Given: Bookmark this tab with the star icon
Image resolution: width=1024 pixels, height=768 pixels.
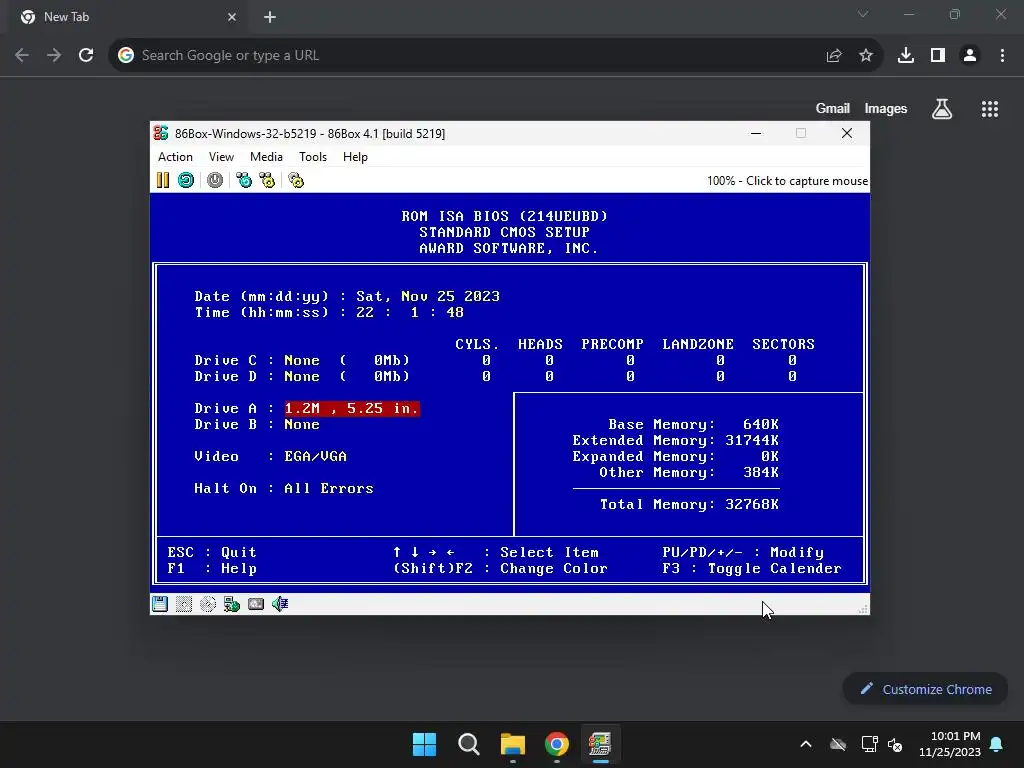Looking at the screenshot, I should pyautogui.click(x=866, y=56).
